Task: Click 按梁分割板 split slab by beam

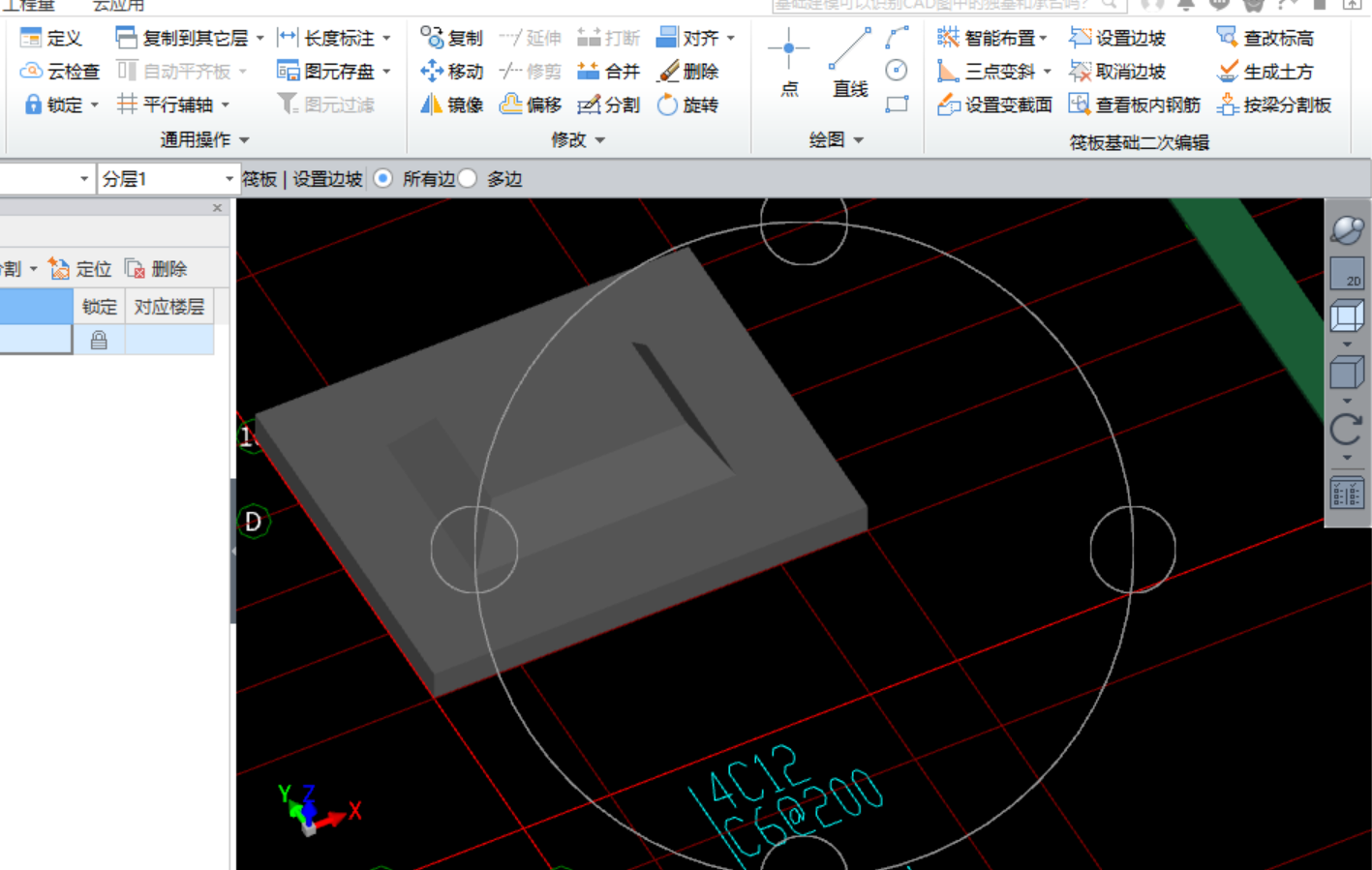Action: pos(1273,104)
